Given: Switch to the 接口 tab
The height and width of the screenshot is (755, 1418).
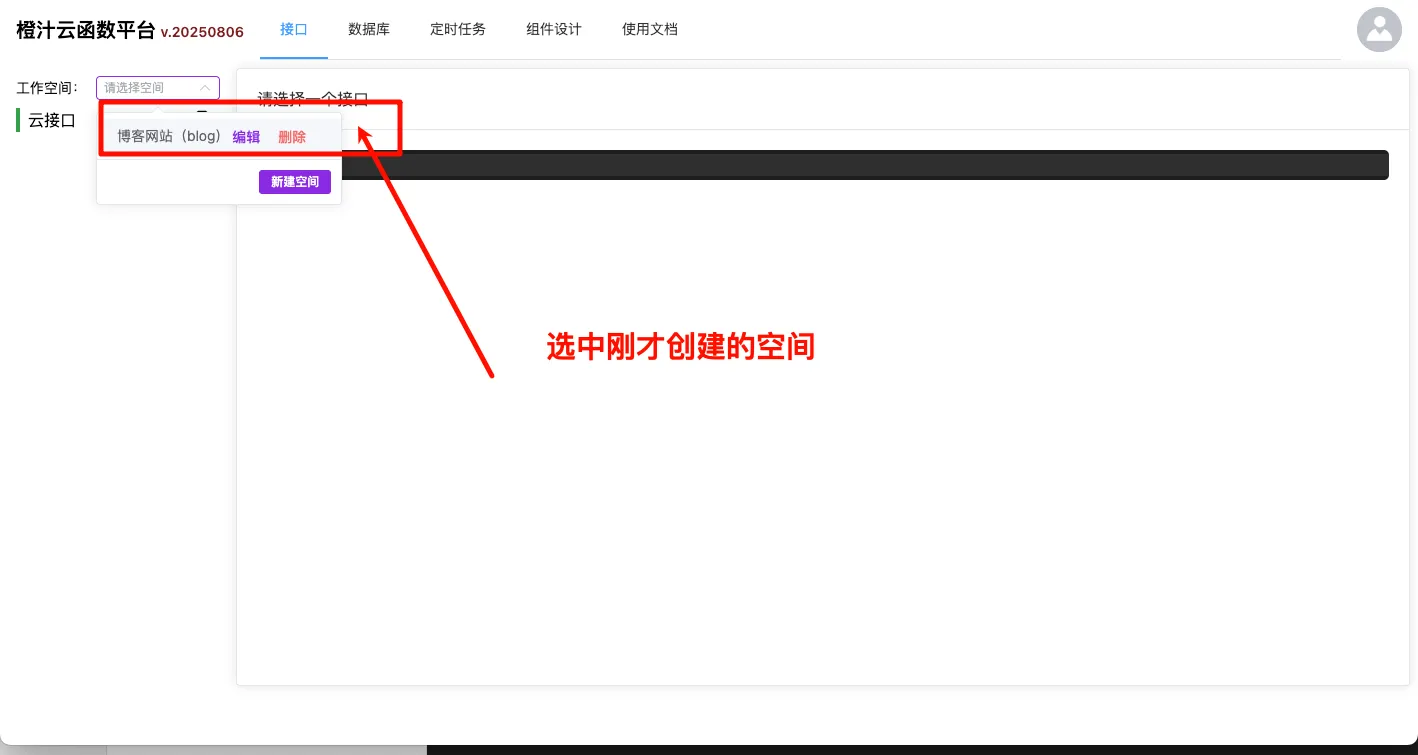Looking at the screenshot, I should [x=293, y=29].
